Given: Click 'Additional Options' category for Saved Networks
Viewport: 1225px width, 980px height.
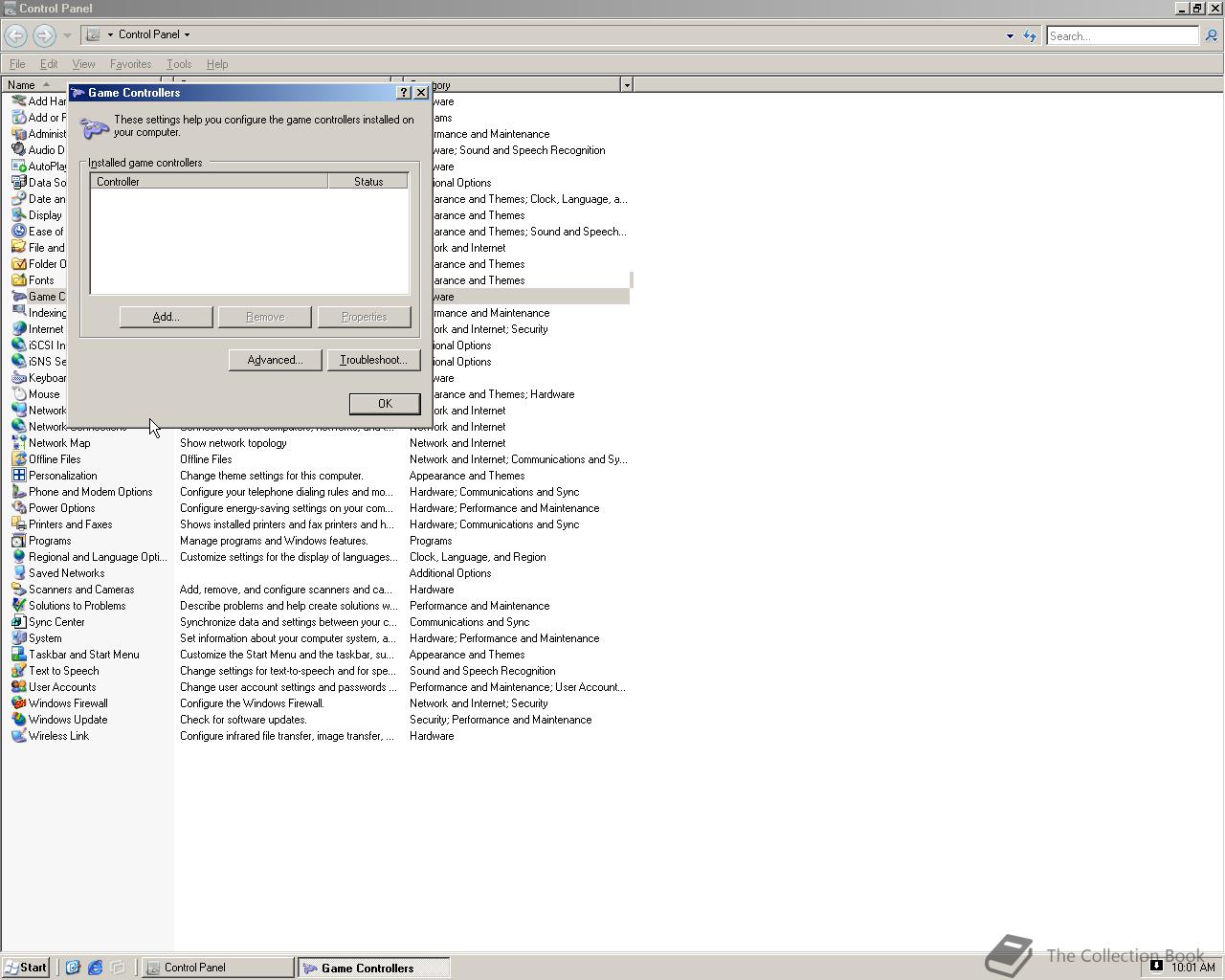Looking at the screenshot, I should click(450, 573).
